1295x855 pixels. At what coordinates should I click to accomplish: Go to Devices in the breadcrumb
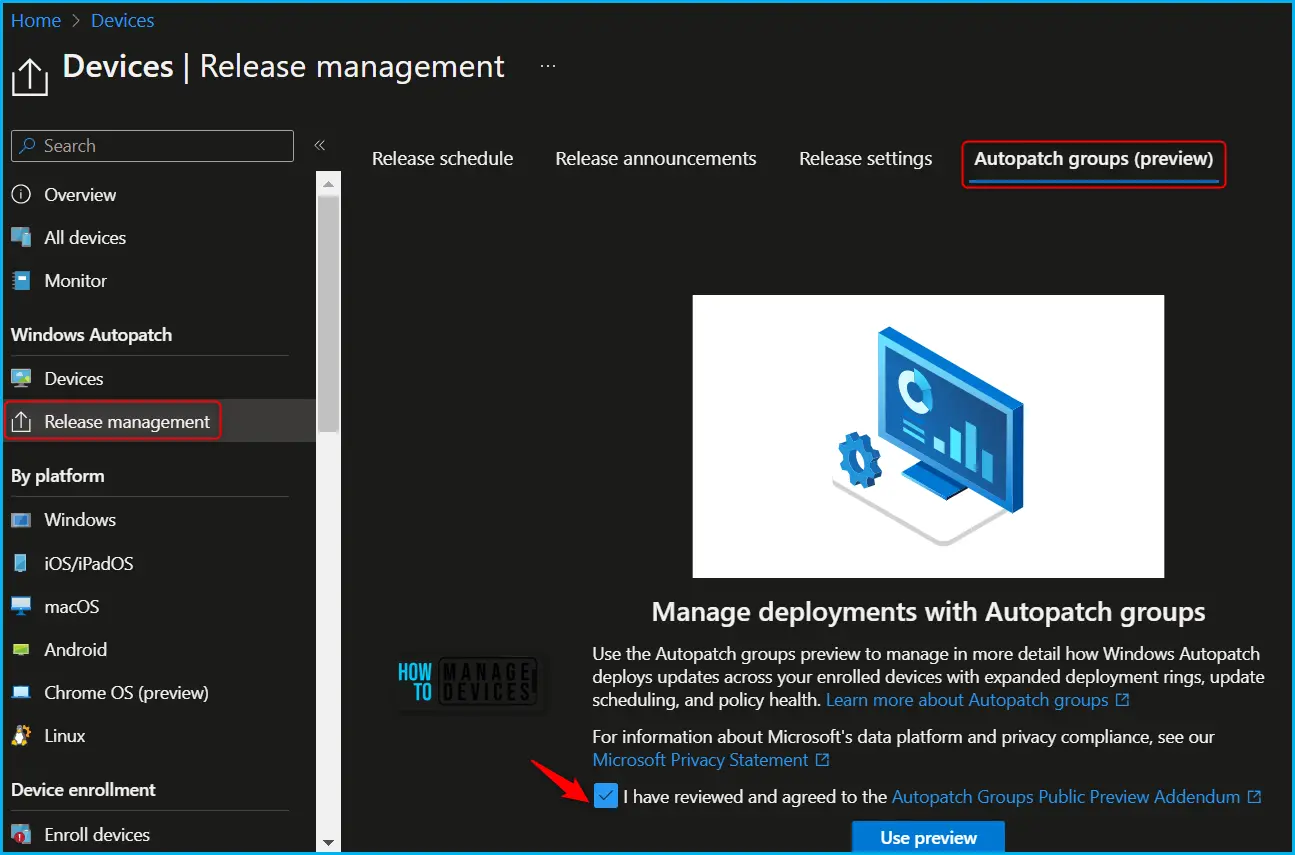tap(123, 20)
